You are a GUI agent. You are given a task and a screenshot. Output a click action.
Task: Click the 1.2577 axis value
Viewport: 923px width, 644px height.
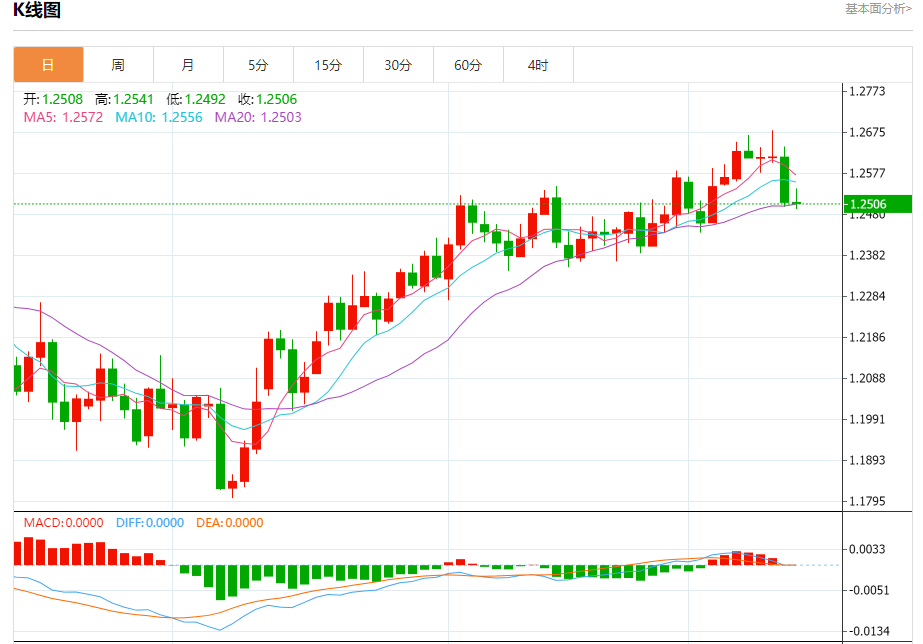click(866, 173)
